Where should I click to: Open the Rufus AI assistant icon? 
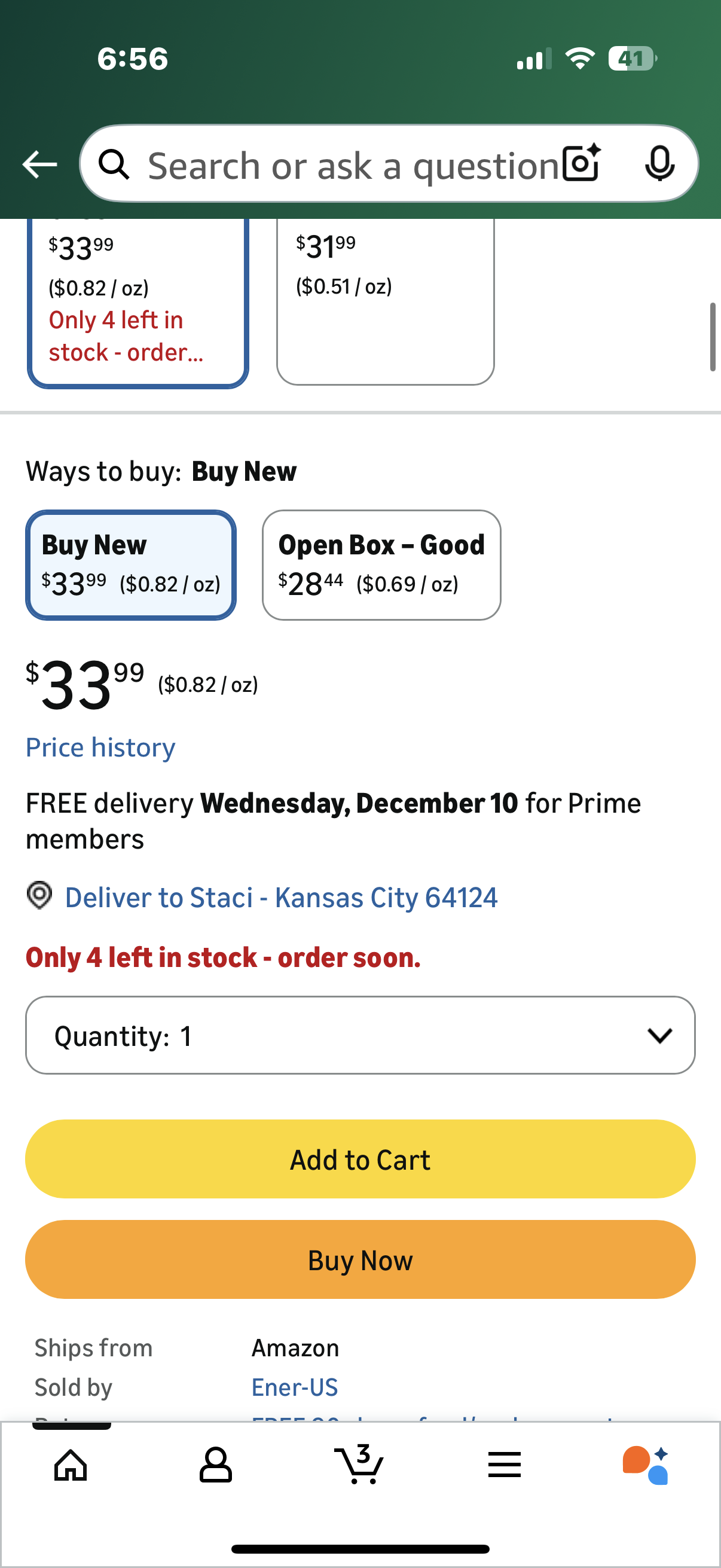pos(646,1465)
